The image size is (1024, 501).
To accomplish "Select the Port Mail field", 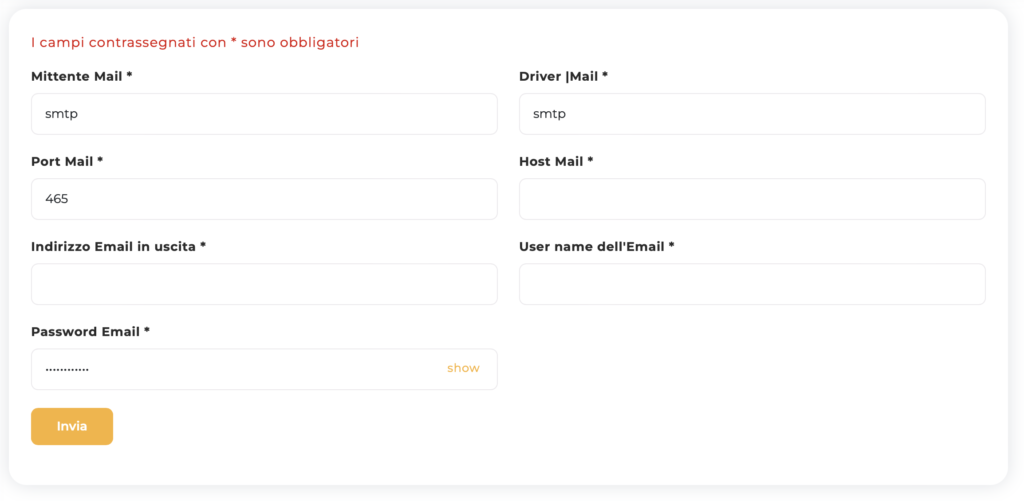I will (x=264, y=199).
